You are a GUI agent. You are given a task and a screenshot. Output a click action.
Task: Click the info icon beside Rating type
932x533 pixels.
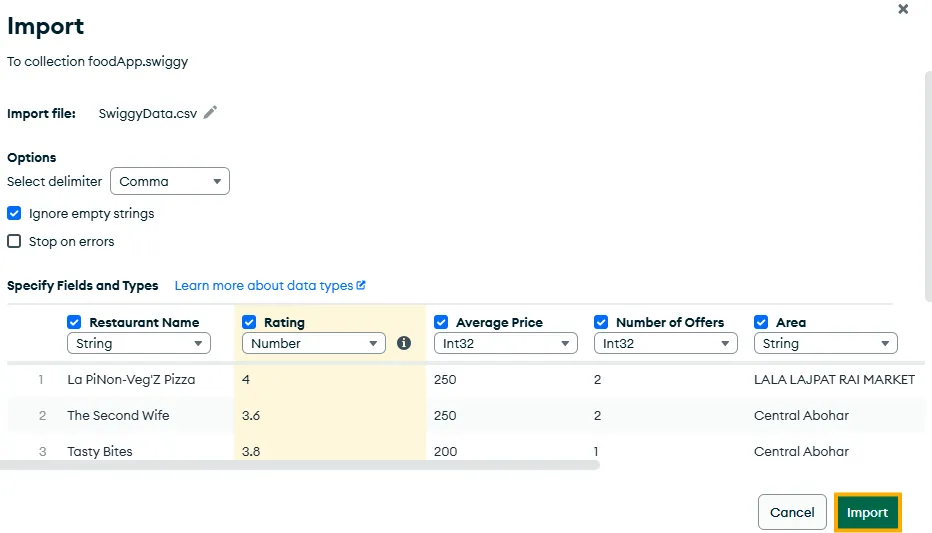pyautogui.click(x=404, y=343)
